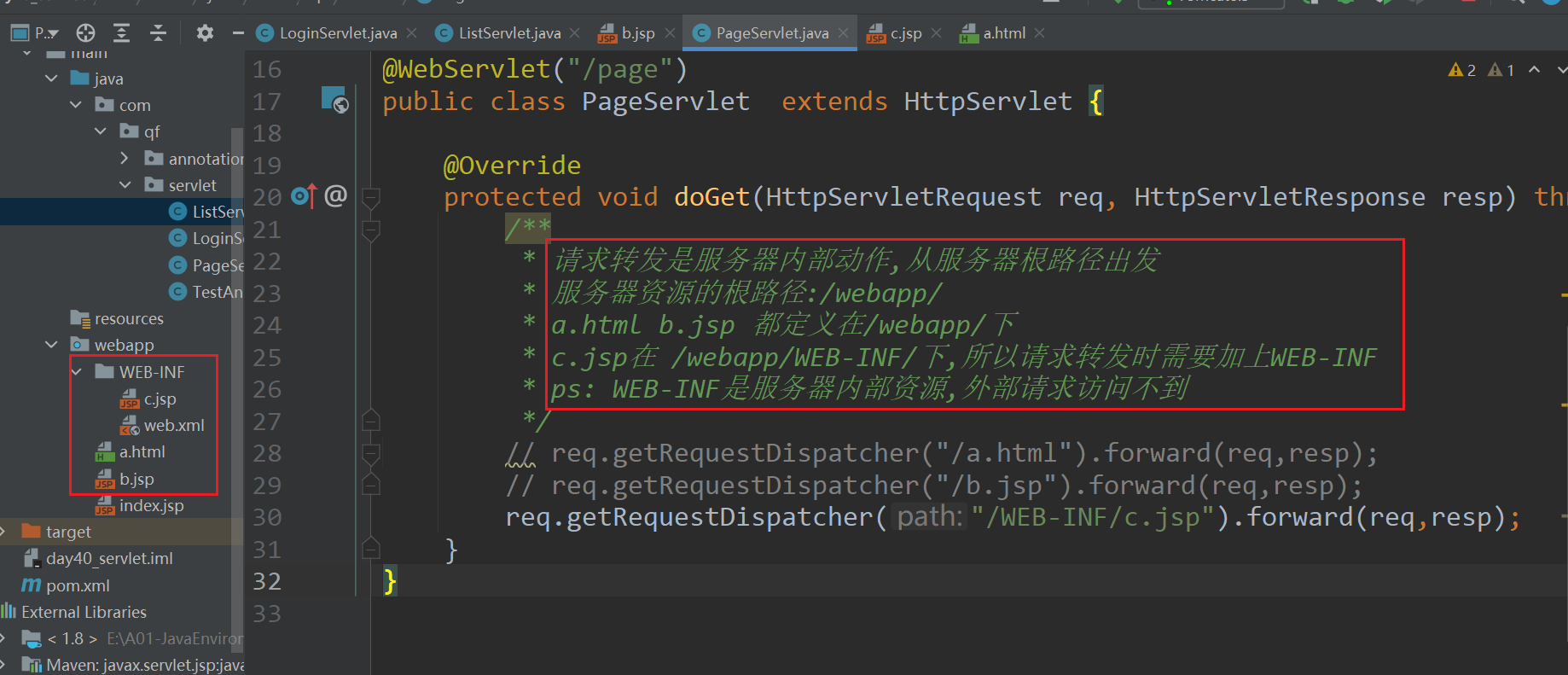
Task: Close the c.jsp tab
Action: (x=937, y=33)
